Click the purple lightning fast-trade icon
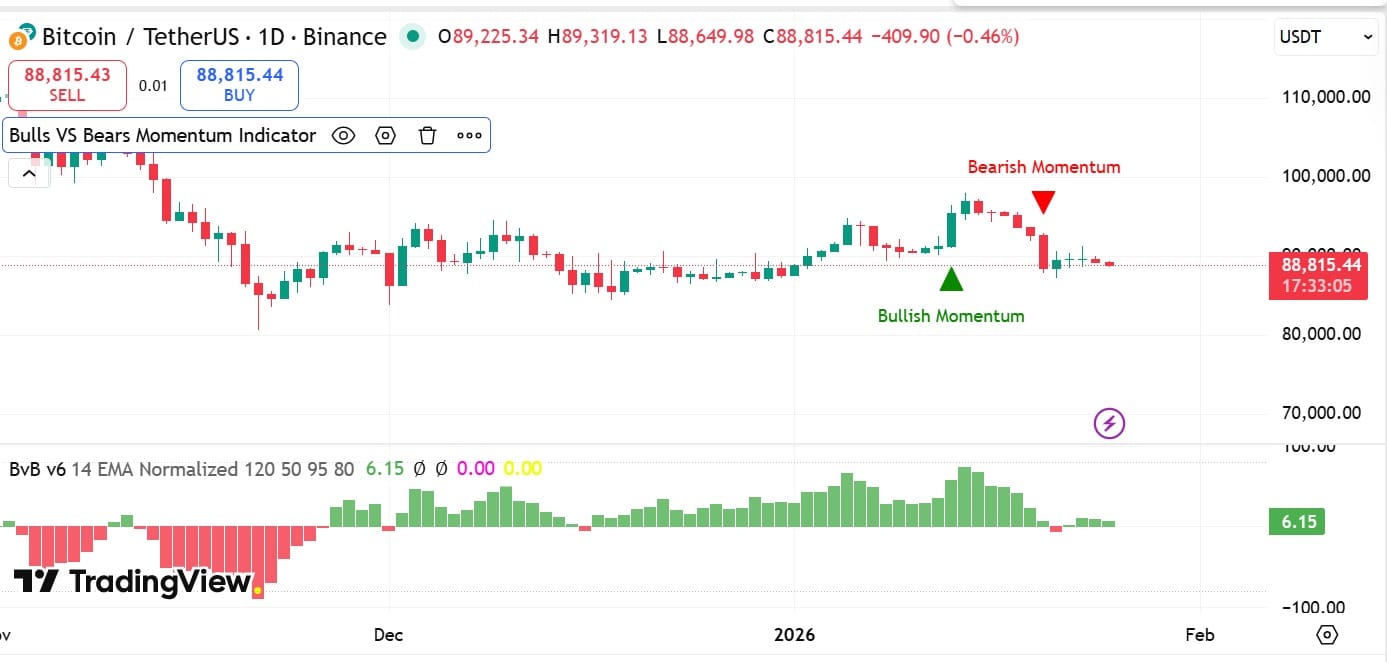This screenshot has height=662, width=1387. [x=1110, y=423]
